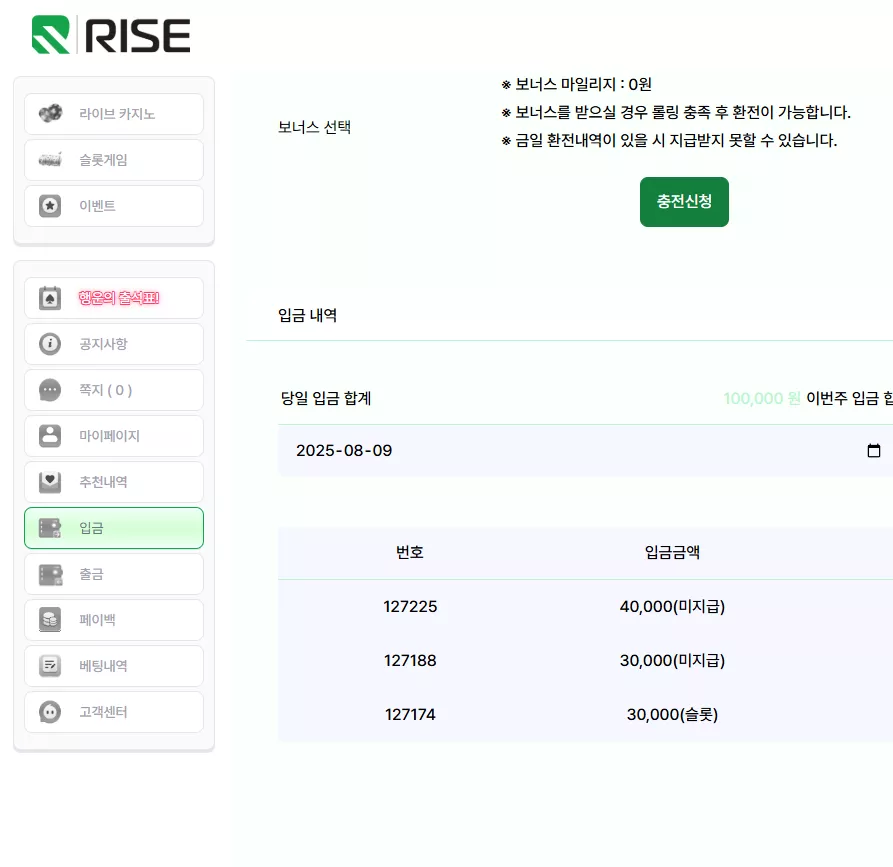The height and width of the screenshot is (867, 893).
Task: Open the notice info icon
Action: click(x=50, y=344)
